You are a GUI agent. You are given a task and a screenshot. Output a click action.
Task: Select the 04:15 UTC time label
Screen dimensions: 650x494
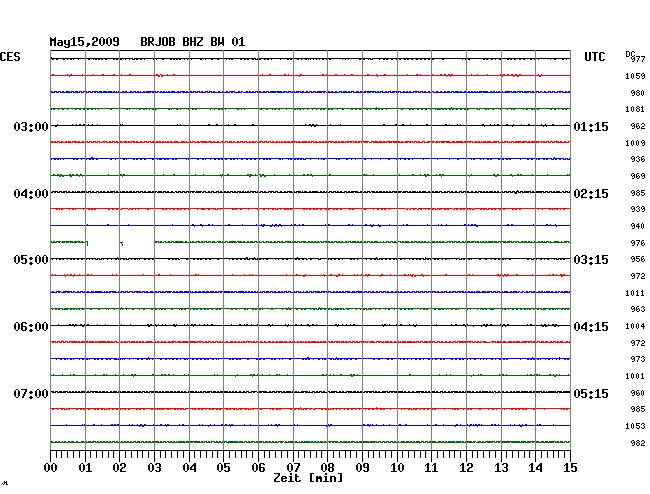[x=591, y=327]
